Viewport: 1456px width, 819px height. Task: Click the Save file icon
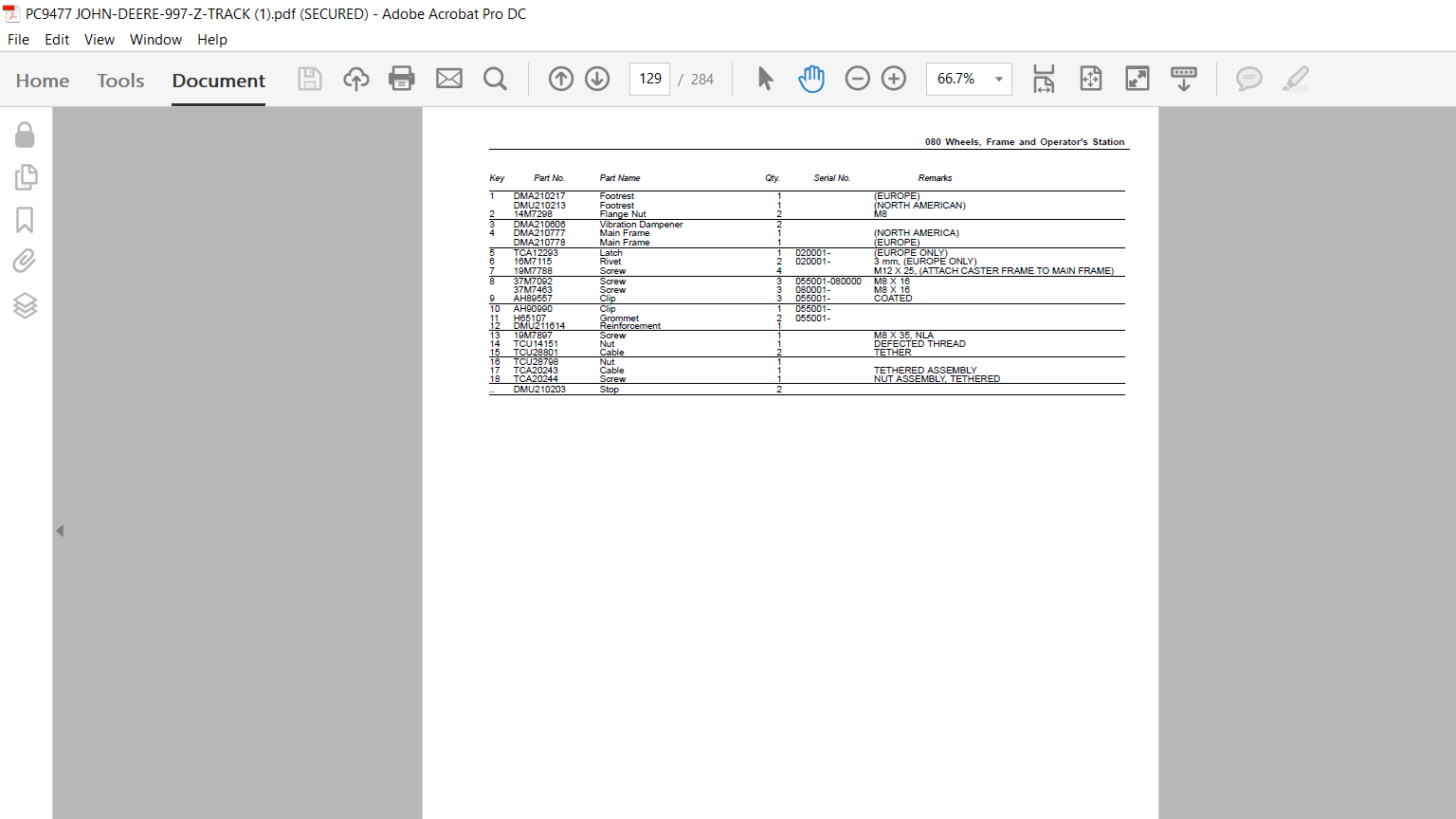point(310,79)
